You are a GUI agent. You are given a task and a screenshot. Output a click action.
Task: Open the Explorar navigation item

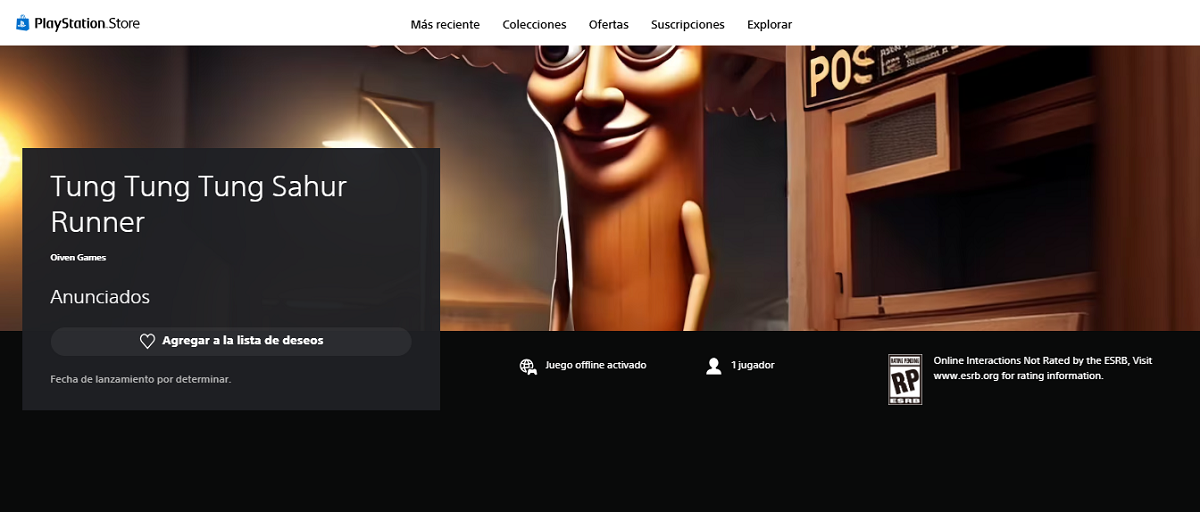[769, 24]
